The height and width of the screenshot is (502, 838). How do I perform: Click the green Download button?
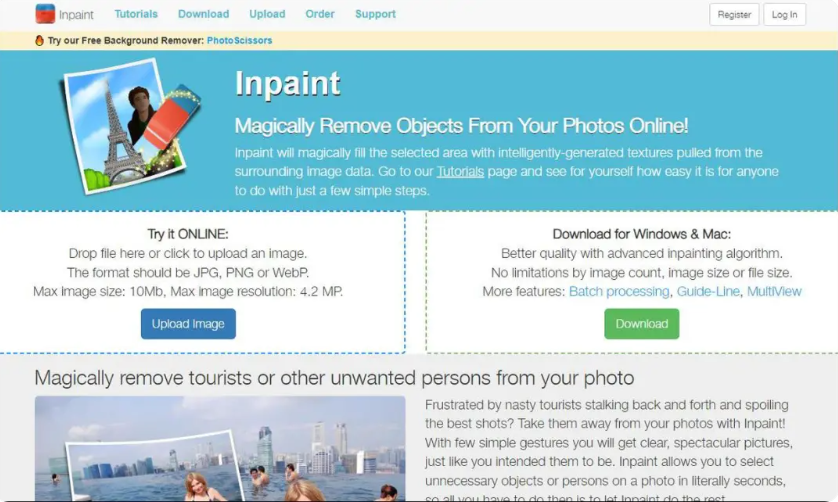click(641, 323)
